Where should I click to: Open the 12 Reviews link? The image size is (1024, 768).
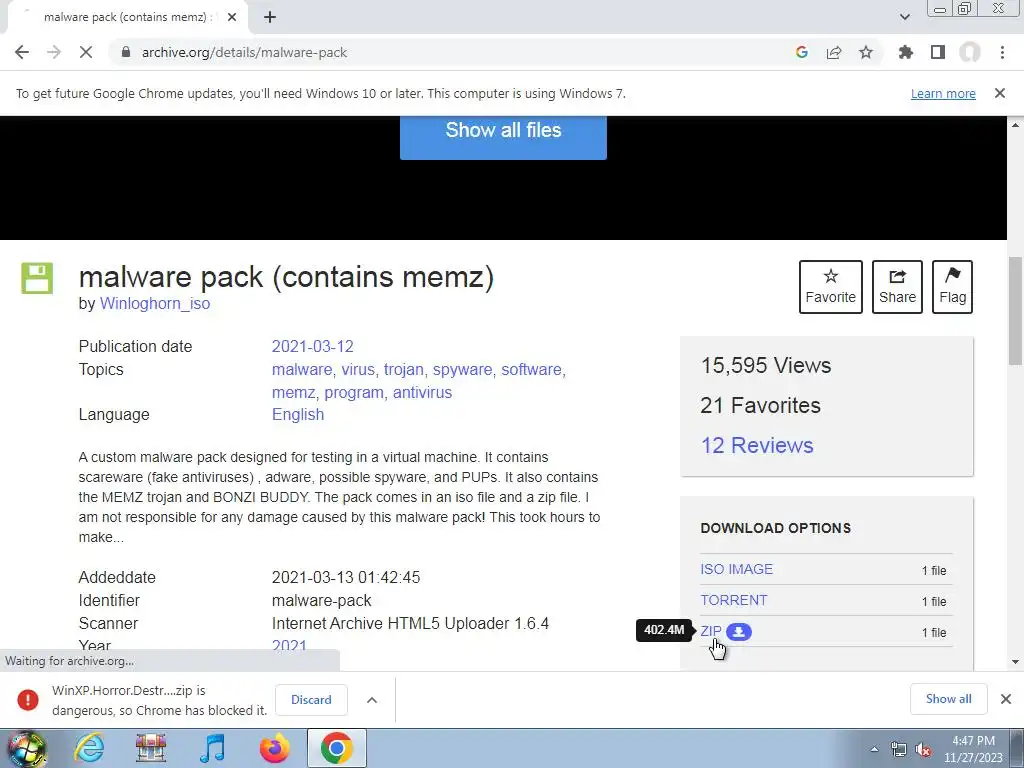click(x=757, y=445)
